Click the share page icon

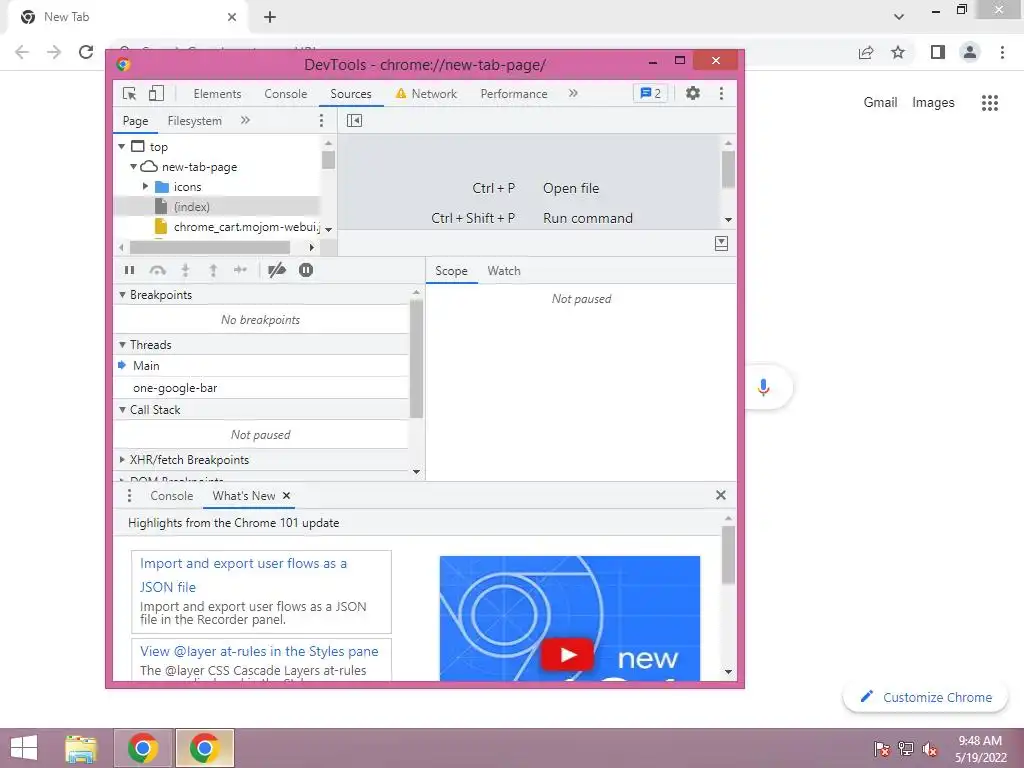[x=866, y=52]
